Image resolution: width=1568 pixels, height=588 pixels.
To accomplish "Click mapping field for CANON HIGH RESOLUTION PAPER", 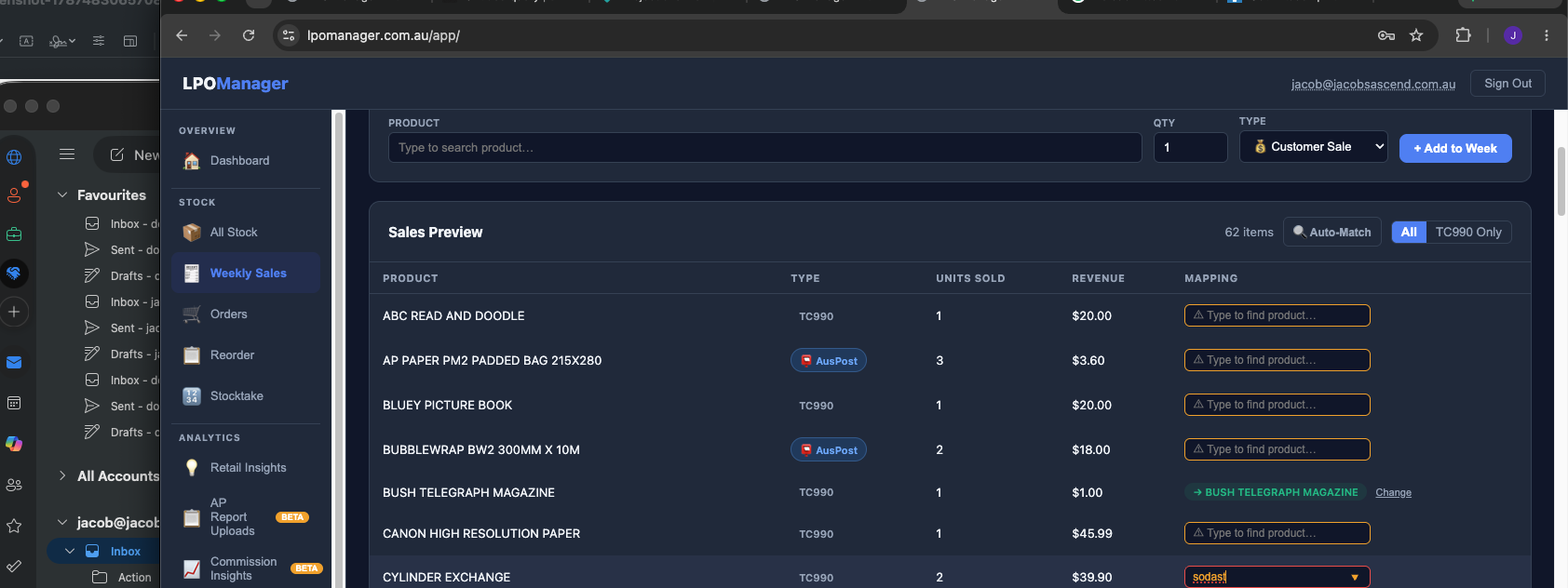I will (x=1277, y=533).
